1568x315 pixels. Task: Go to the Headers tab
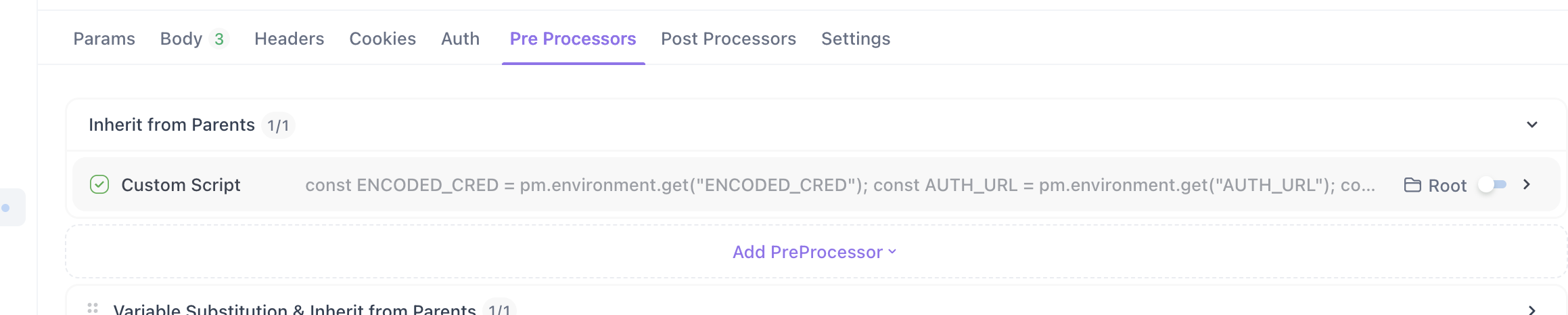click(x=290, y=39)
